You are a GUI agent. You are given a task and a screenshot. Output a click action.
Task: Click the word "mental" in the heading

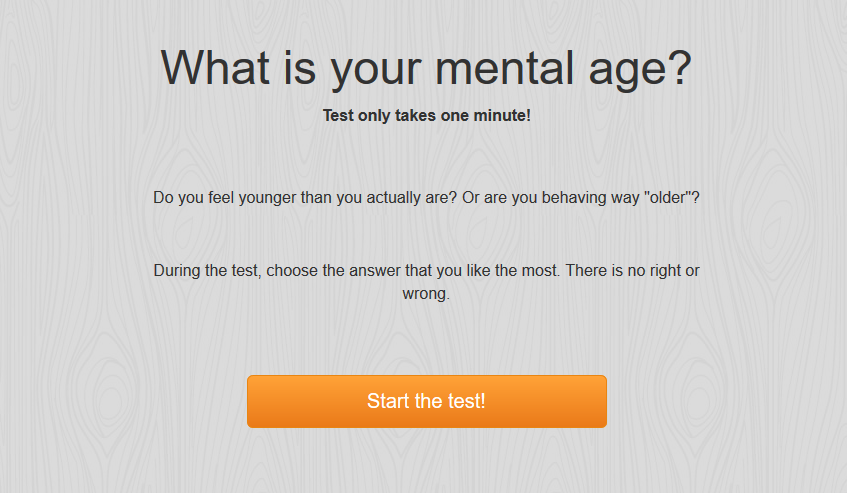tap(505, 69)
